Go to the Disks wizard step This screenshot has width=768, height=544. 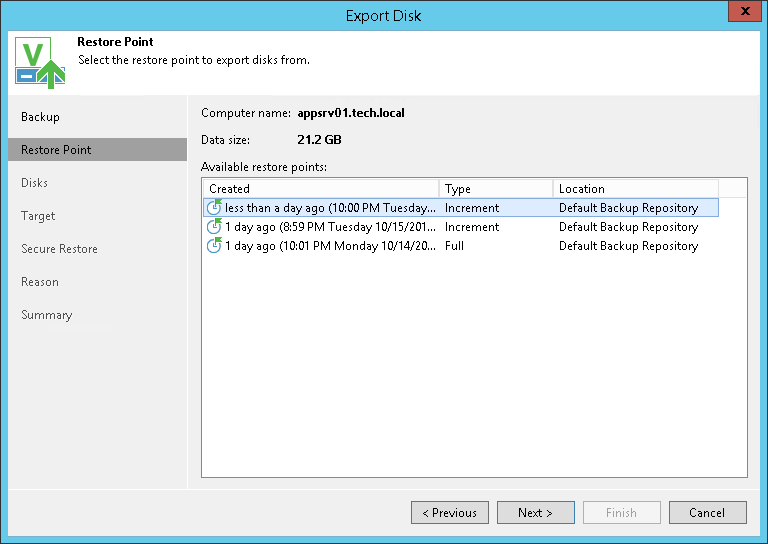click(x=34, y=183)
